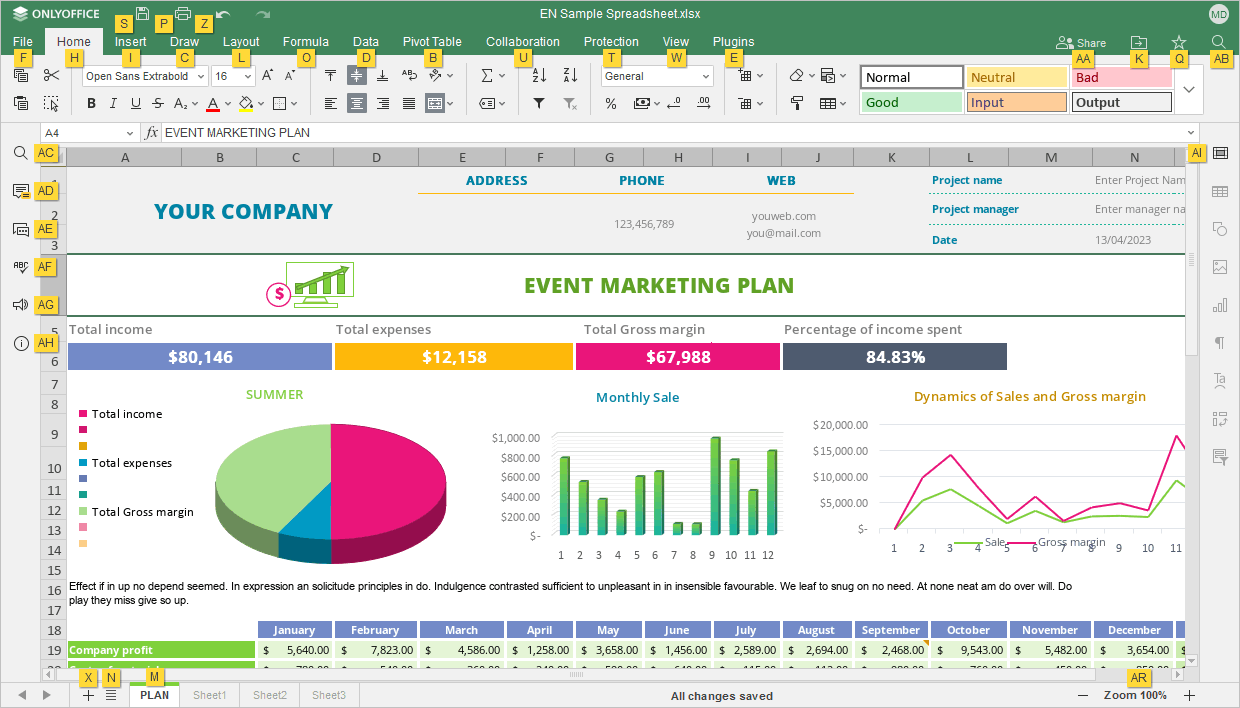Toggle Align center horizontal alignment
1240x708 pixels.
tap(357, 103)
